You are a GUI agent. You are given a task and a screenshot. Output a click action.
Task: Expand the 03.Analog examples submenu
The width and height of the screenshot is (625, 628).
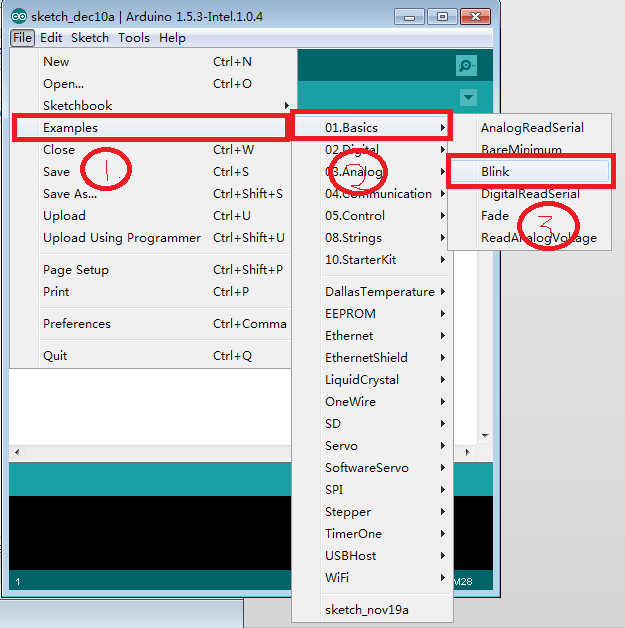[x=372, y=172]
